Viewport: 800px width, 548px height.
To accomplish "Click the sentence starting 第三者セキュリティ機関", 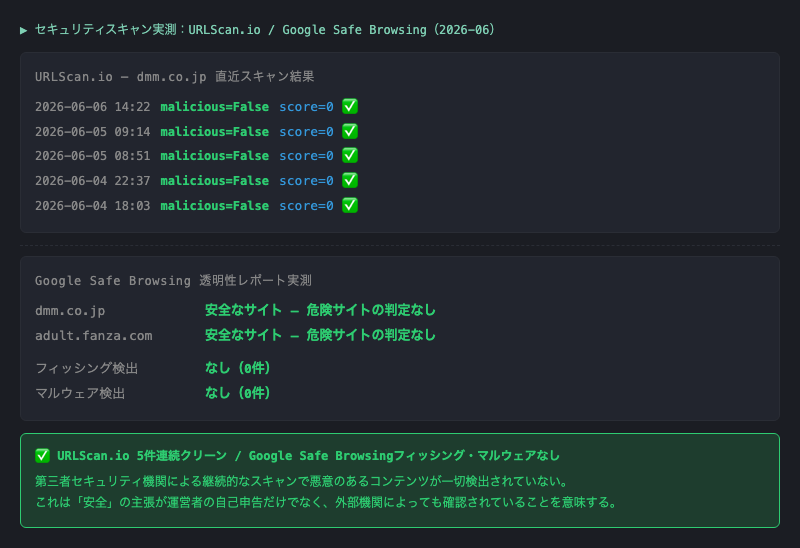I will tap(302, 481).
